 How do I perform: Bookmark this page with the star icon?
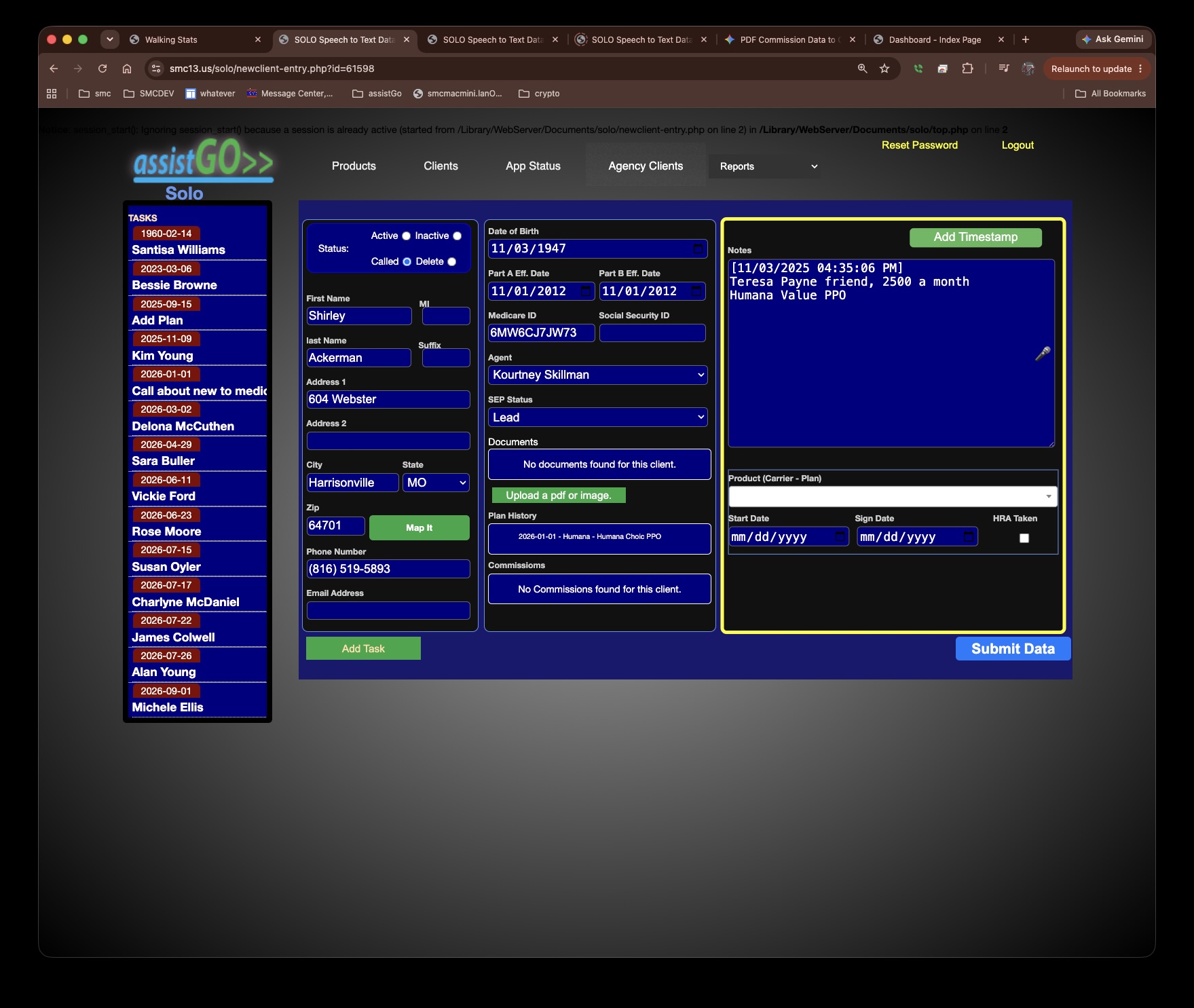884,69
